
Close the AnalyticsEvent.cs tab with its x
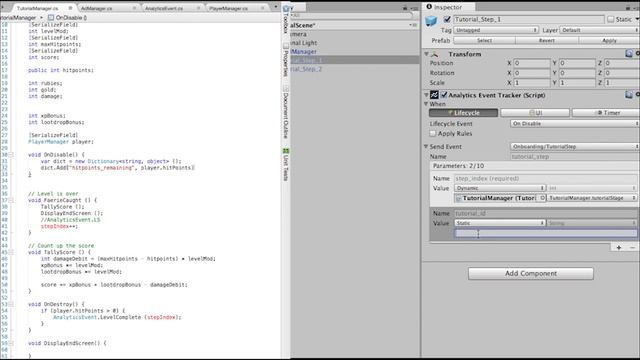[x=198, y=8]
